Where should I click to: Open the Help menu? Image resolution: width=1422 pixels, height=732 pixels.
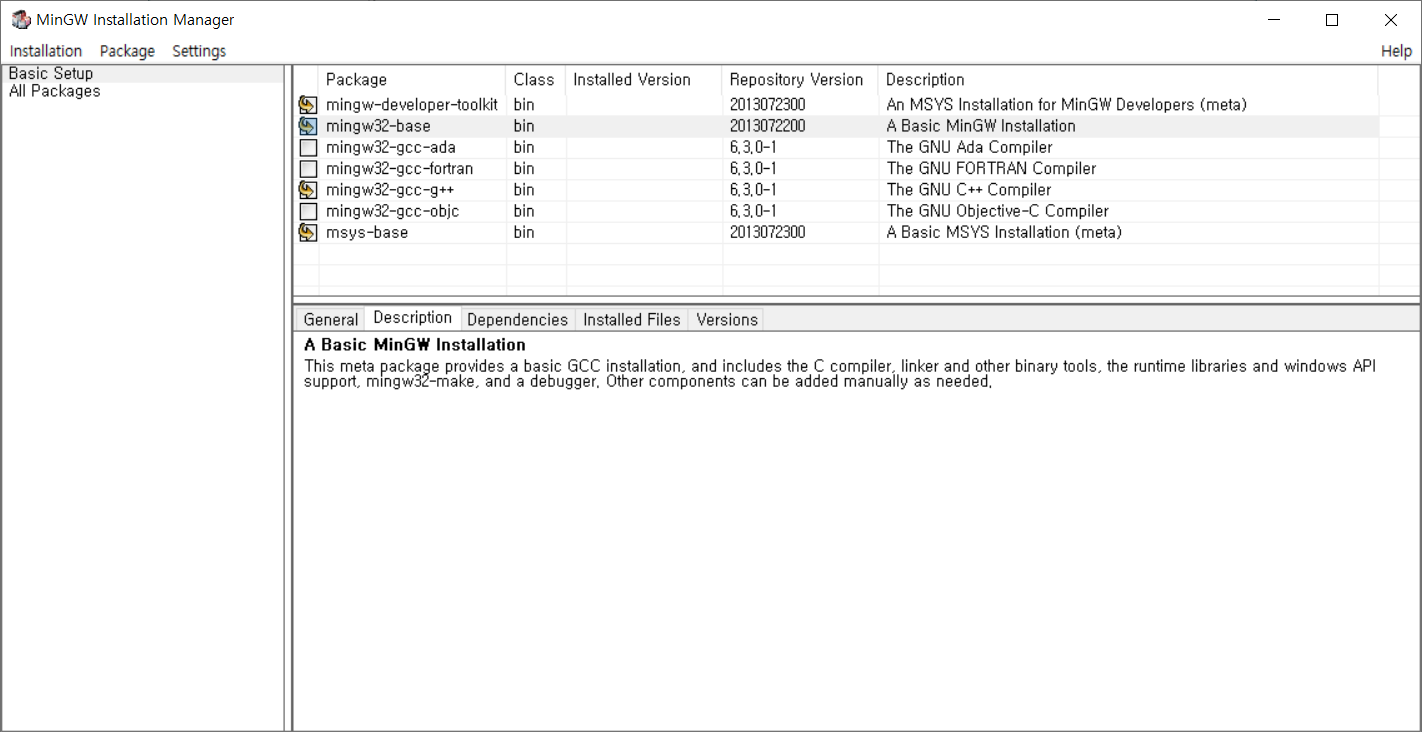(1396, 51)
